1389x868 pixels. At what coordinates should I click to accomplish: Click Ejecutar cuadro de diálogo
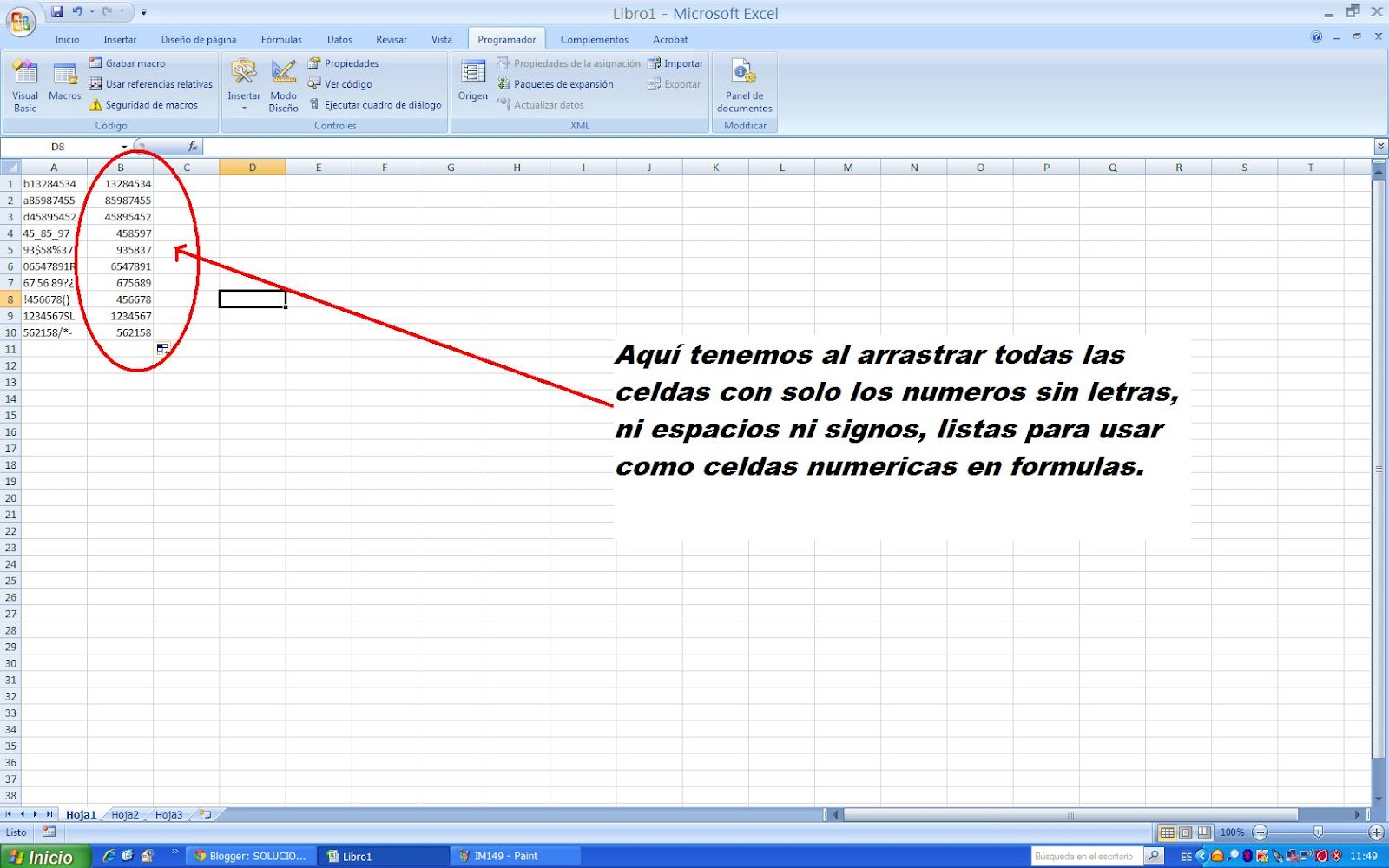pyautogui.click(x=375, y=105)
